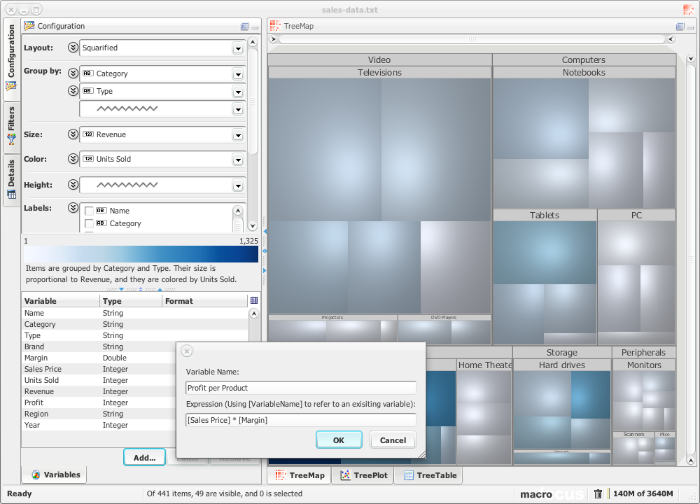The height and width of the screenshot is (504, 700).
Task: Click the Configuration panel maximize icon
Action: [x=244, y=26]
